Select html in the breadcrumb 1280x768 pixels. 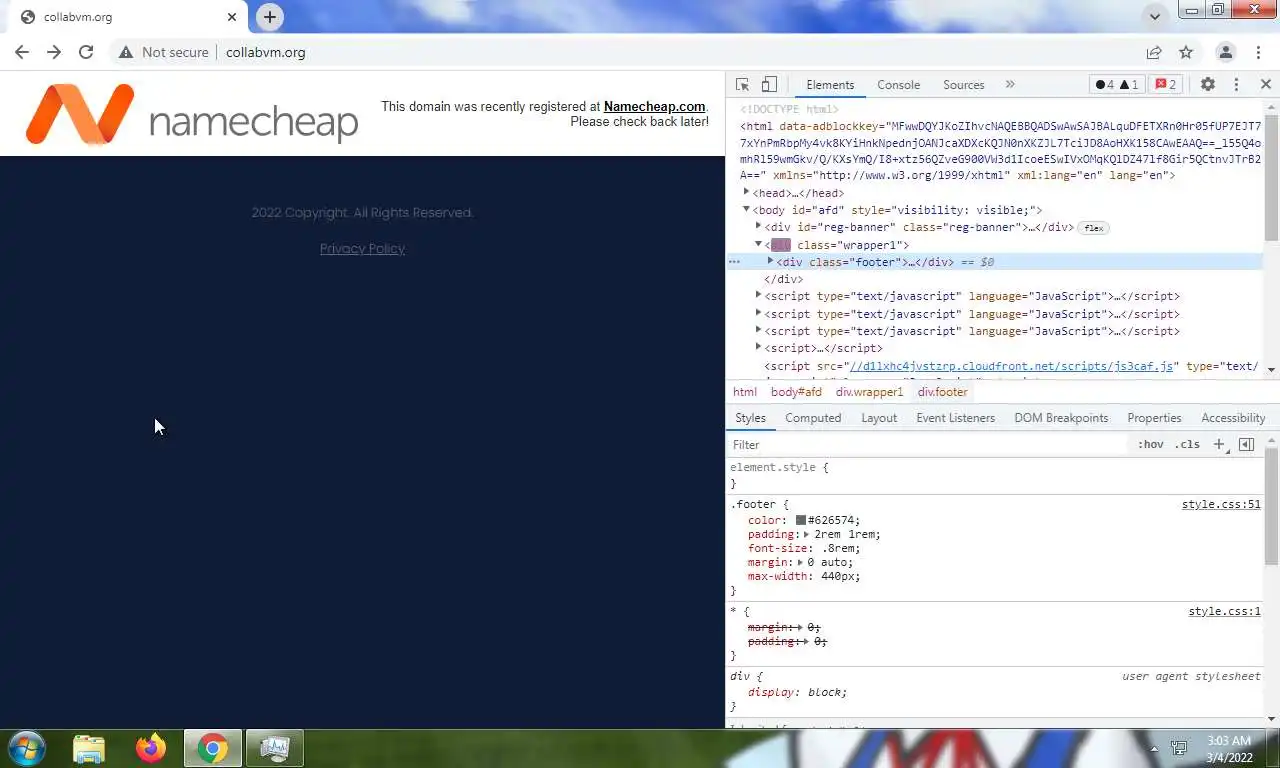[x=745, y=392]
